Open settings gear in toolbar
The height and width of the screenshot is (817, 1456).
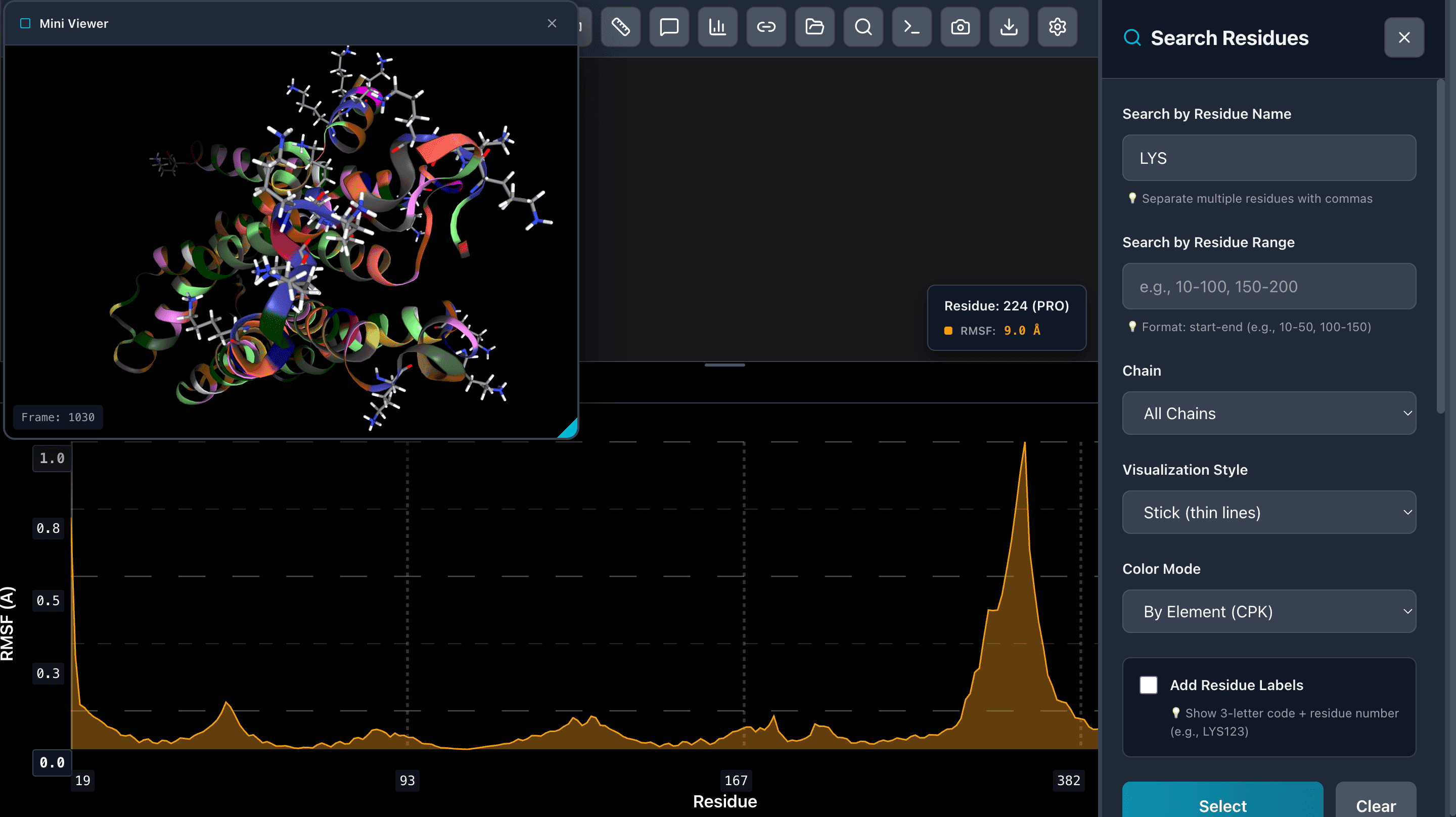pos(1057,27)
